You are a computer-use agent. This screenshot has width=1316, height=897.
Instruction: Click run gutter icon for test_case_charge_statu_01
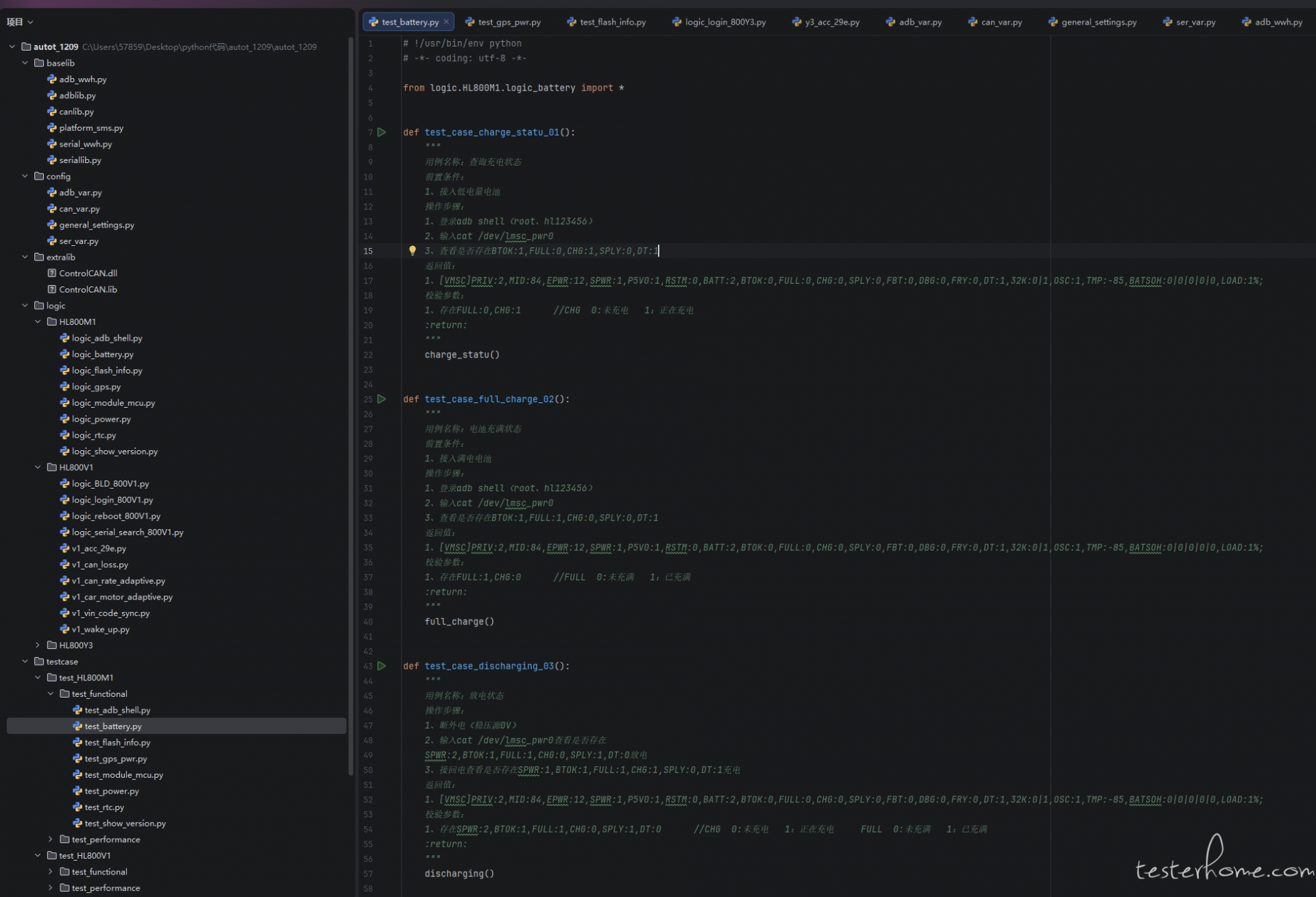(382, 132)
